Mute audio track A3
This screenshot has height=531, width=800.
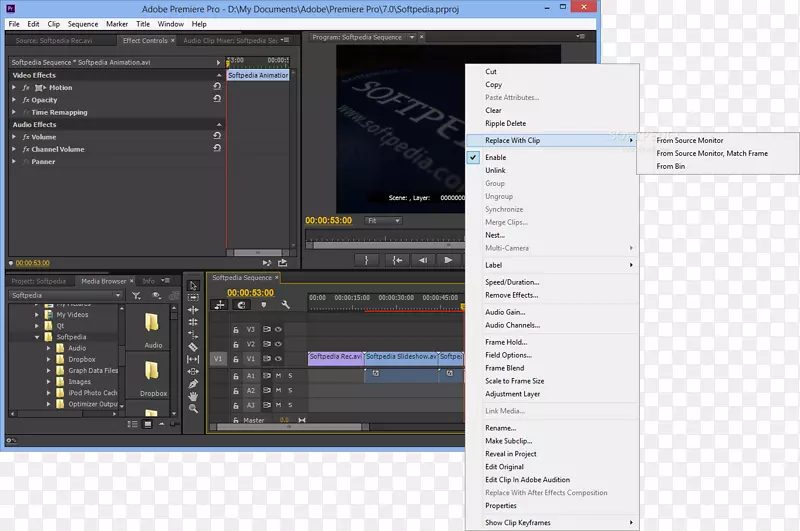tap(279, 406)
